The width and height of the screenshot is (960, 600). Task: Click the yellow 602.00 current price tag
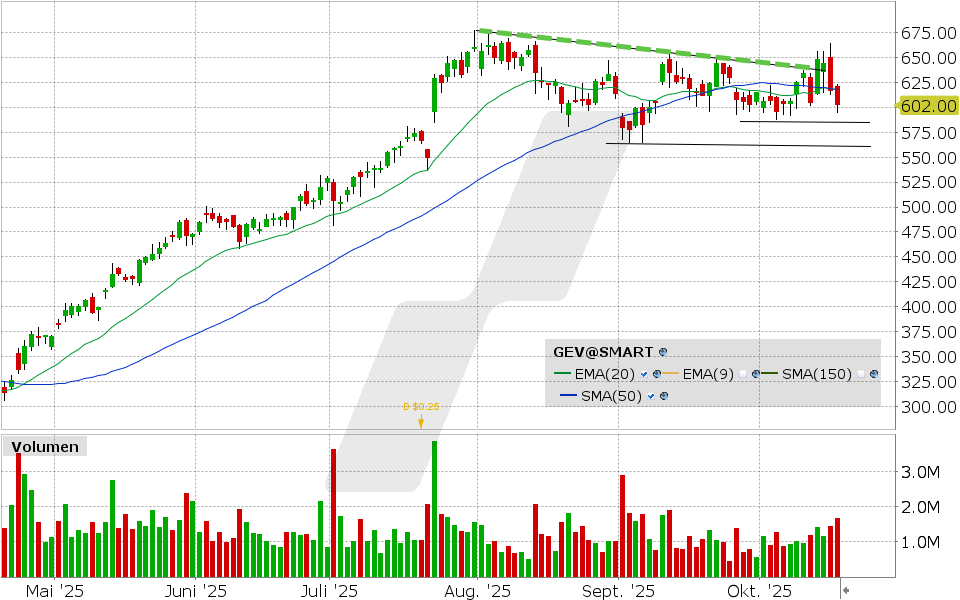930,106
